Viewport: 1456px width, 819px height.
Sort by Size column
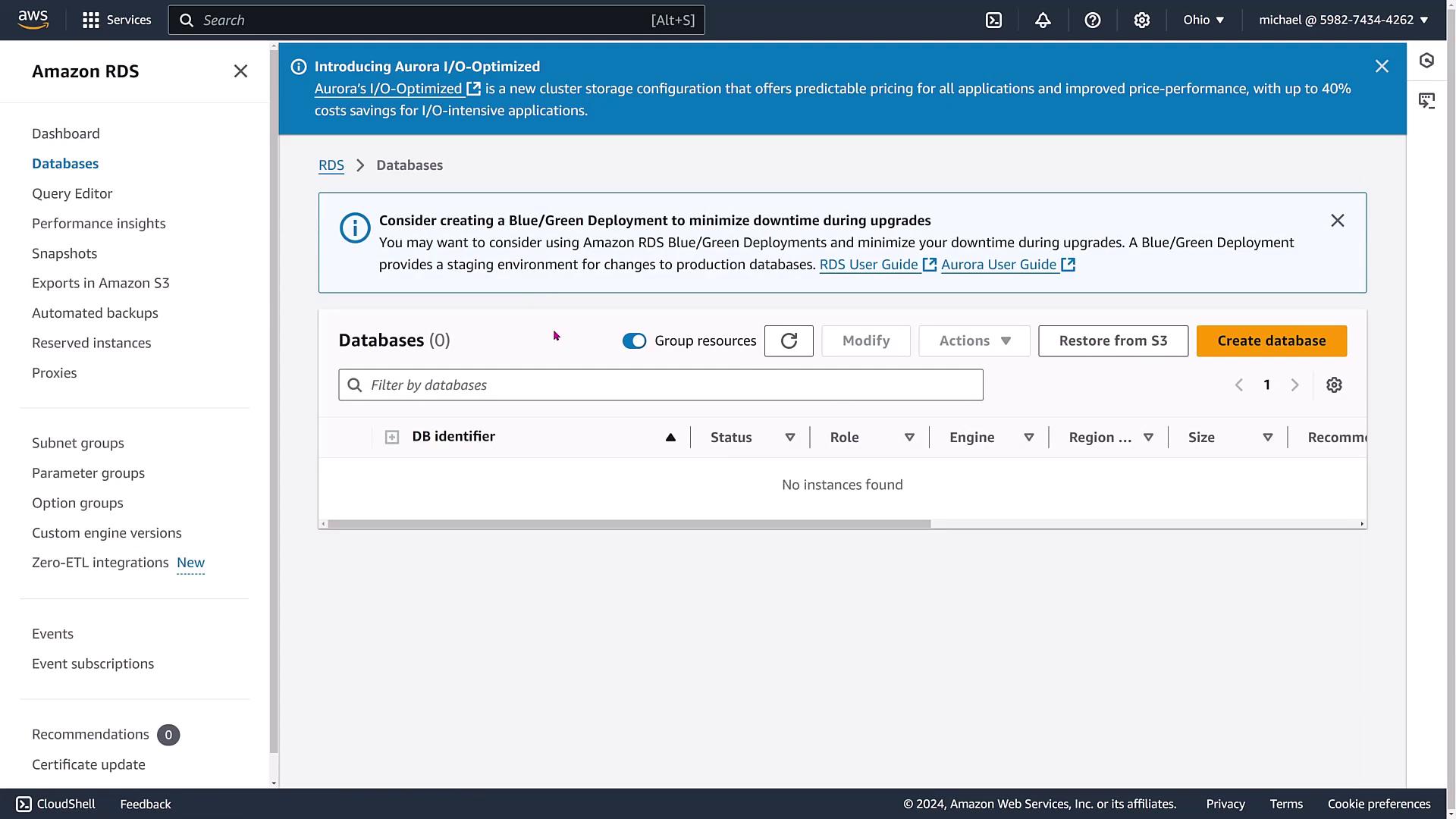coord(1267,438)
